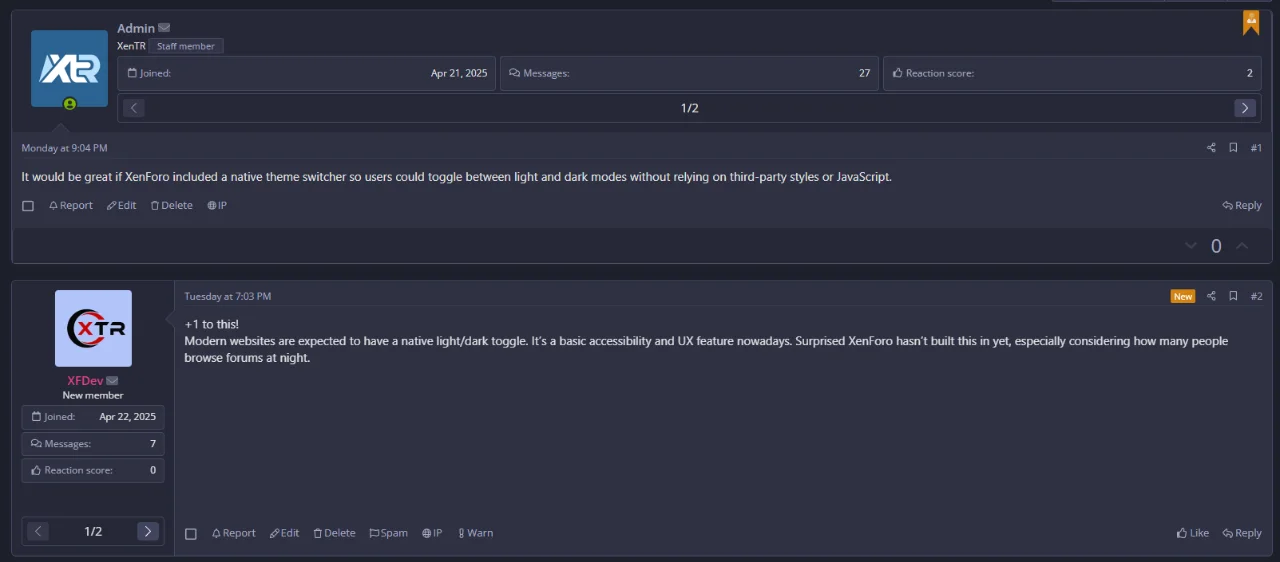Click the envelope icon next to Admin

click(164, 28)
